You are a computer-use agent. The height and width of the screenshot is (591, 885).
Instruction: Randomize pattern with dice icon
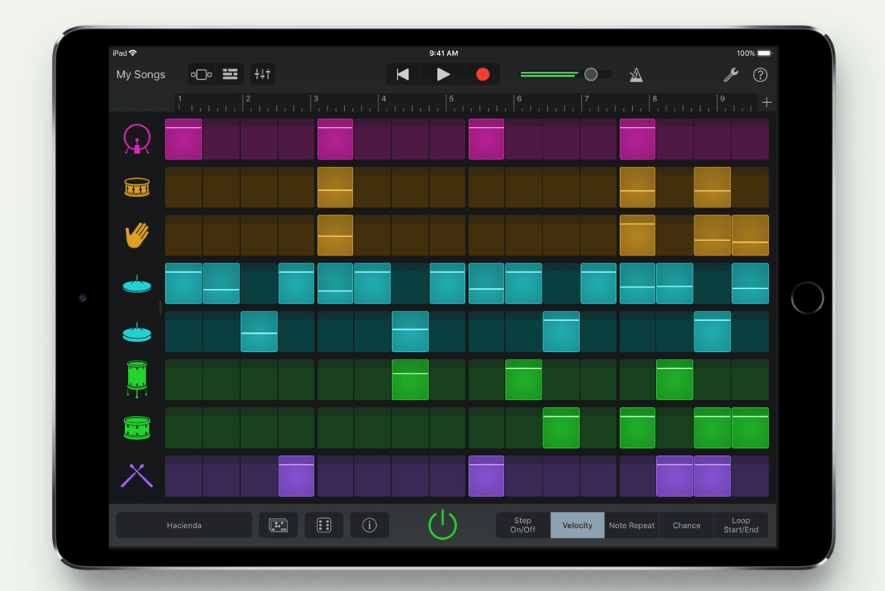click(x=324, y=525)
